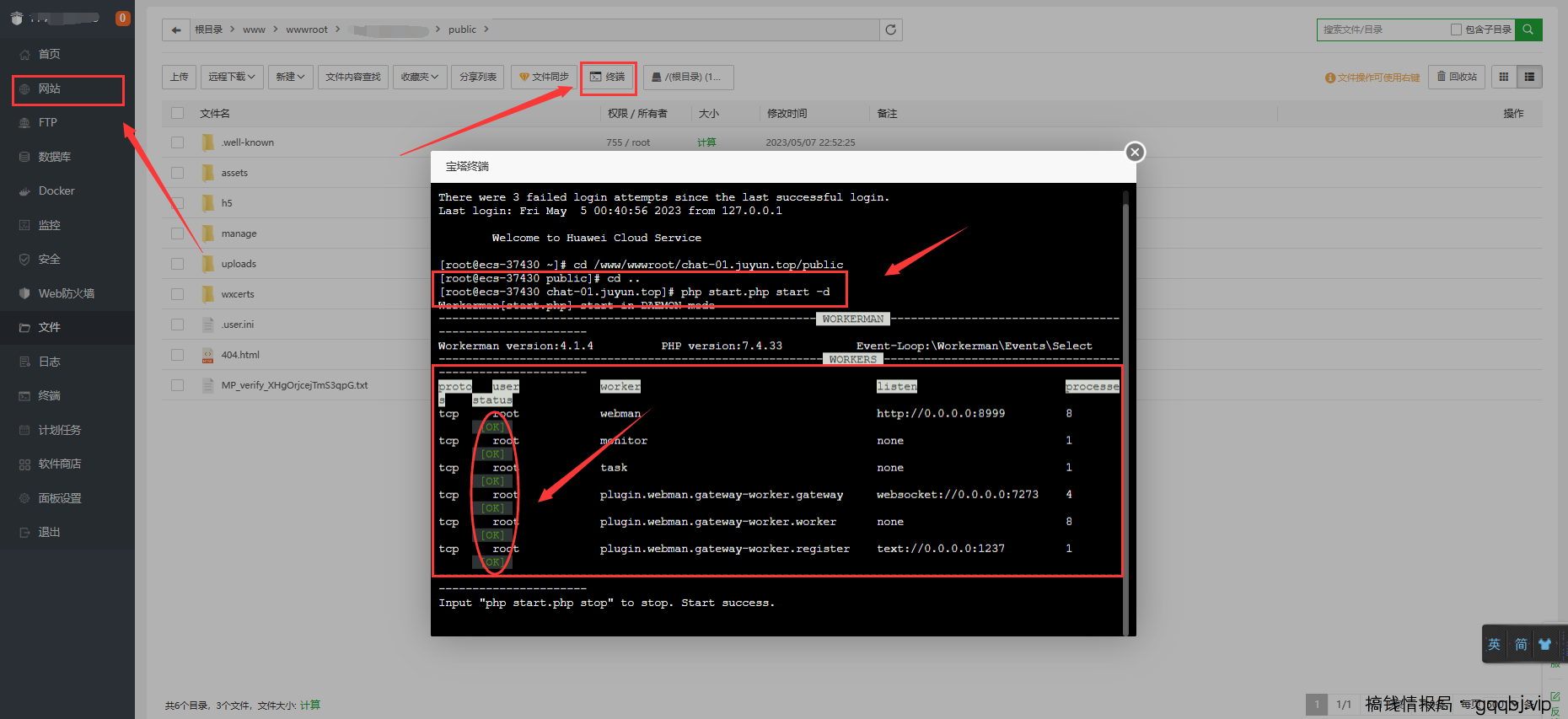
Task: Select the assets folder checkbox
Action: click(x=177, y=173)
